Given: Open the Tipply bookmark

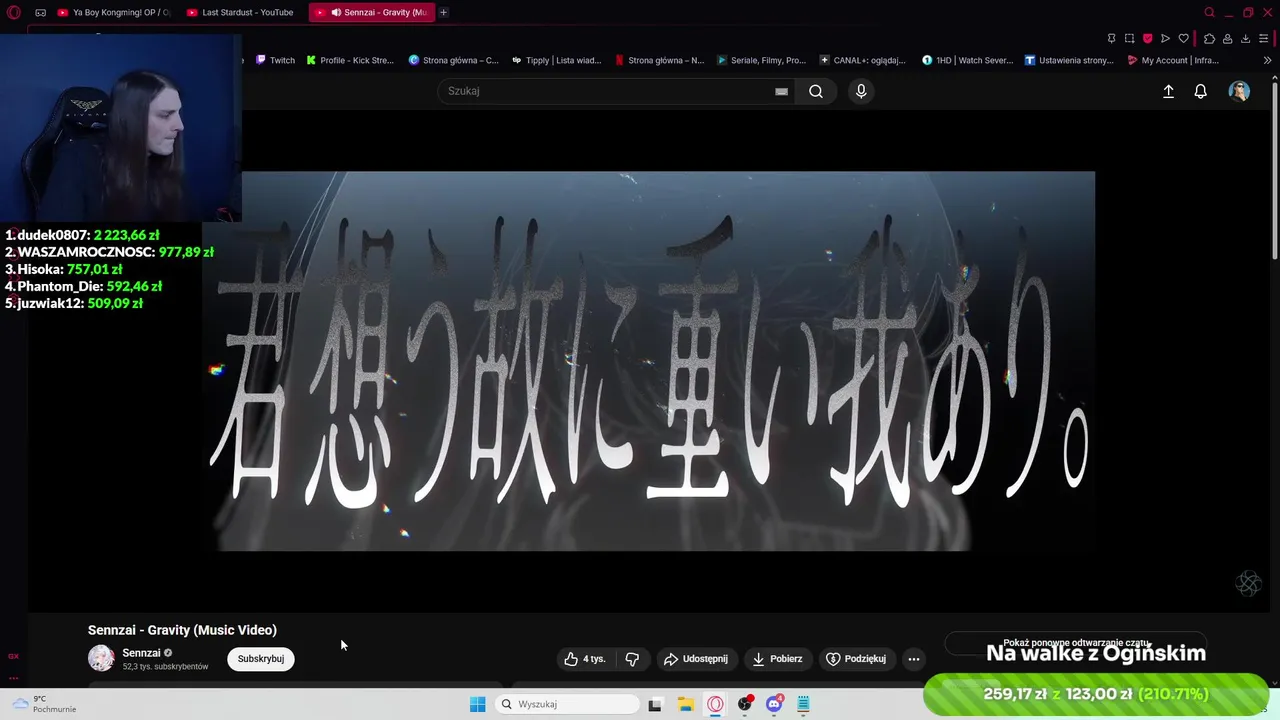Looking at the screenshot, I should click(556, 60).
